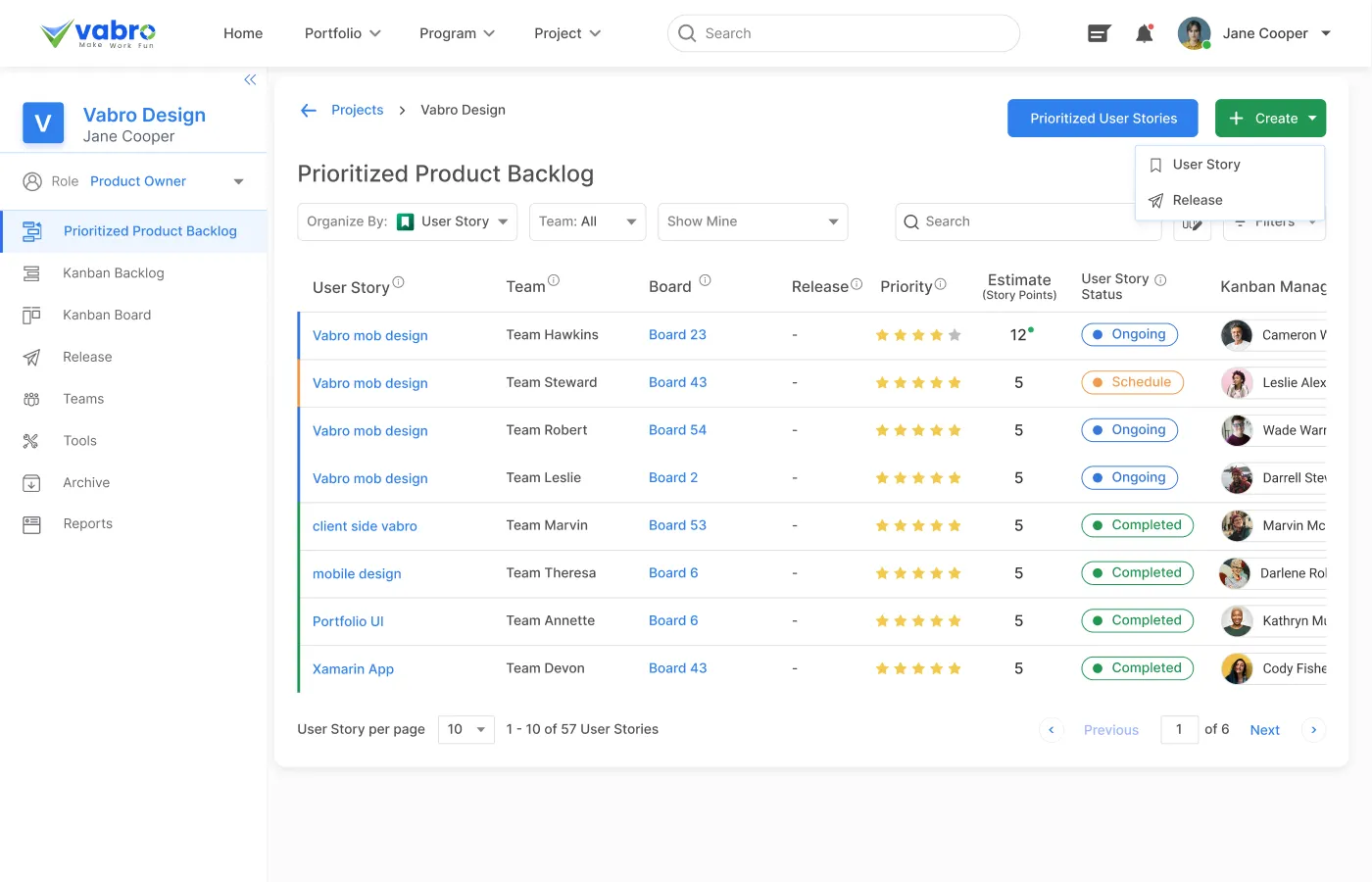1372x882 pixels.
Task: Collapse the sidebar with double chevron
Action: point(250,80)
